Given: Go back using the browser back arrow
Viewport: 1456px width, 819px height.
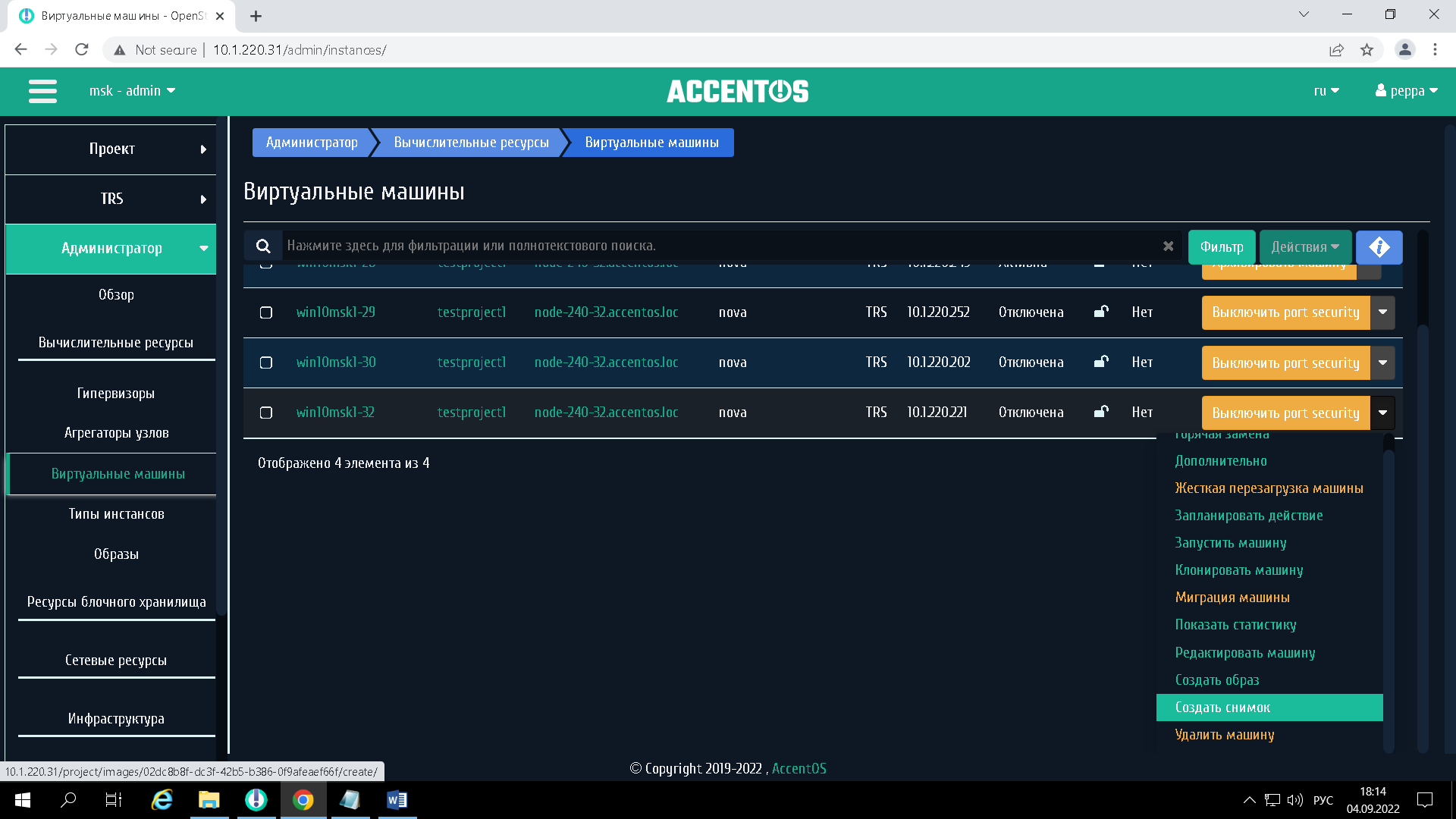Looking at the screenshot, I should point(20,49).
